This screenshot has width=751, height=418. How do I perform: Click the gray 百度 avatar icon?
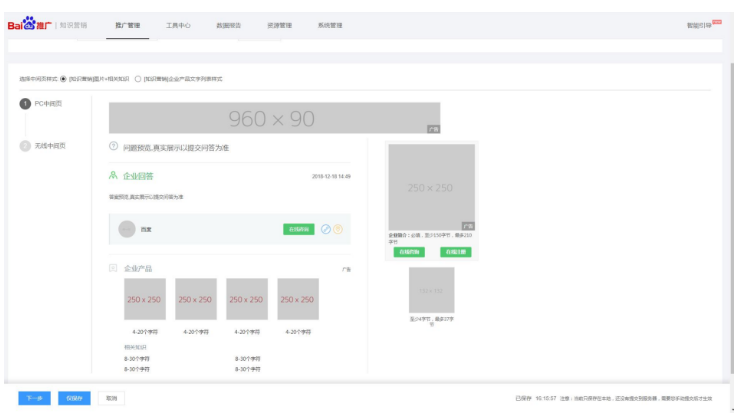point(127,229)
